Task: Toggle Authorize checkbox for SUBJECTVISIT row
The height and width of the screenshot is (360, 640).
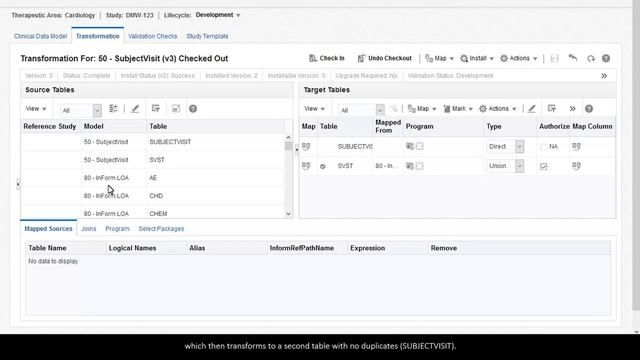Action: pos(543,147)
